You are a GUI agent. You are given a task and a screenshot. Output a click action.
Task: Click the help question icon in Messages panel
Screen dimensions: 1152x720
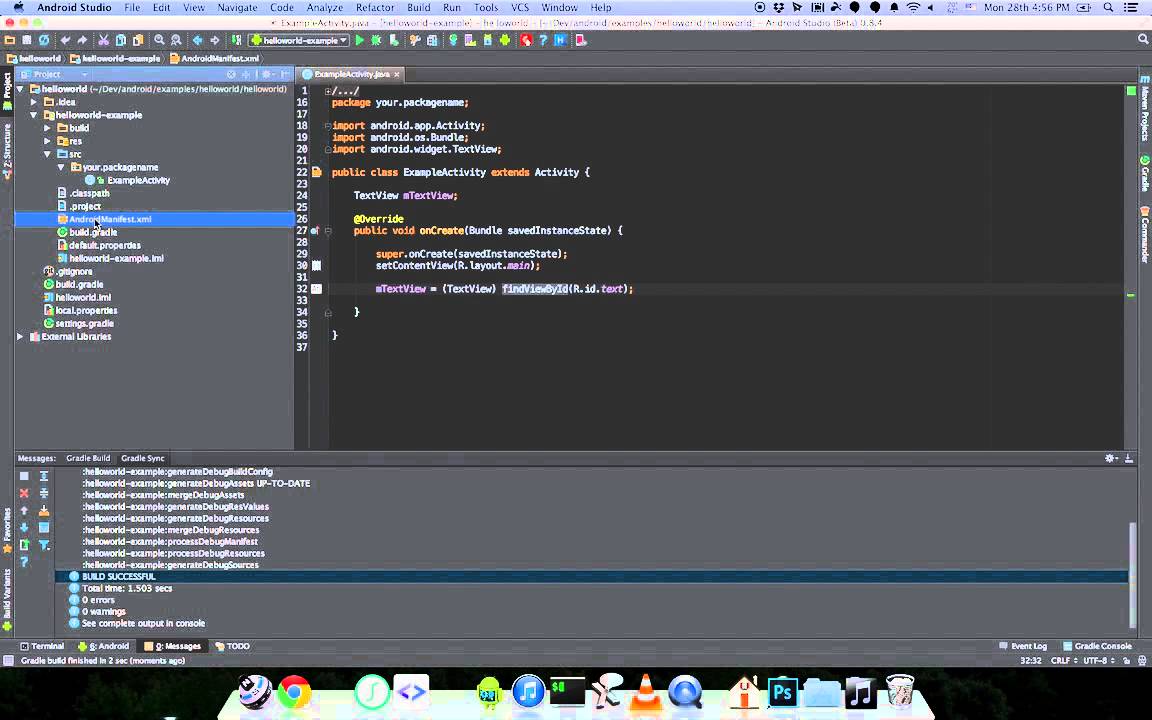(24, 562)
